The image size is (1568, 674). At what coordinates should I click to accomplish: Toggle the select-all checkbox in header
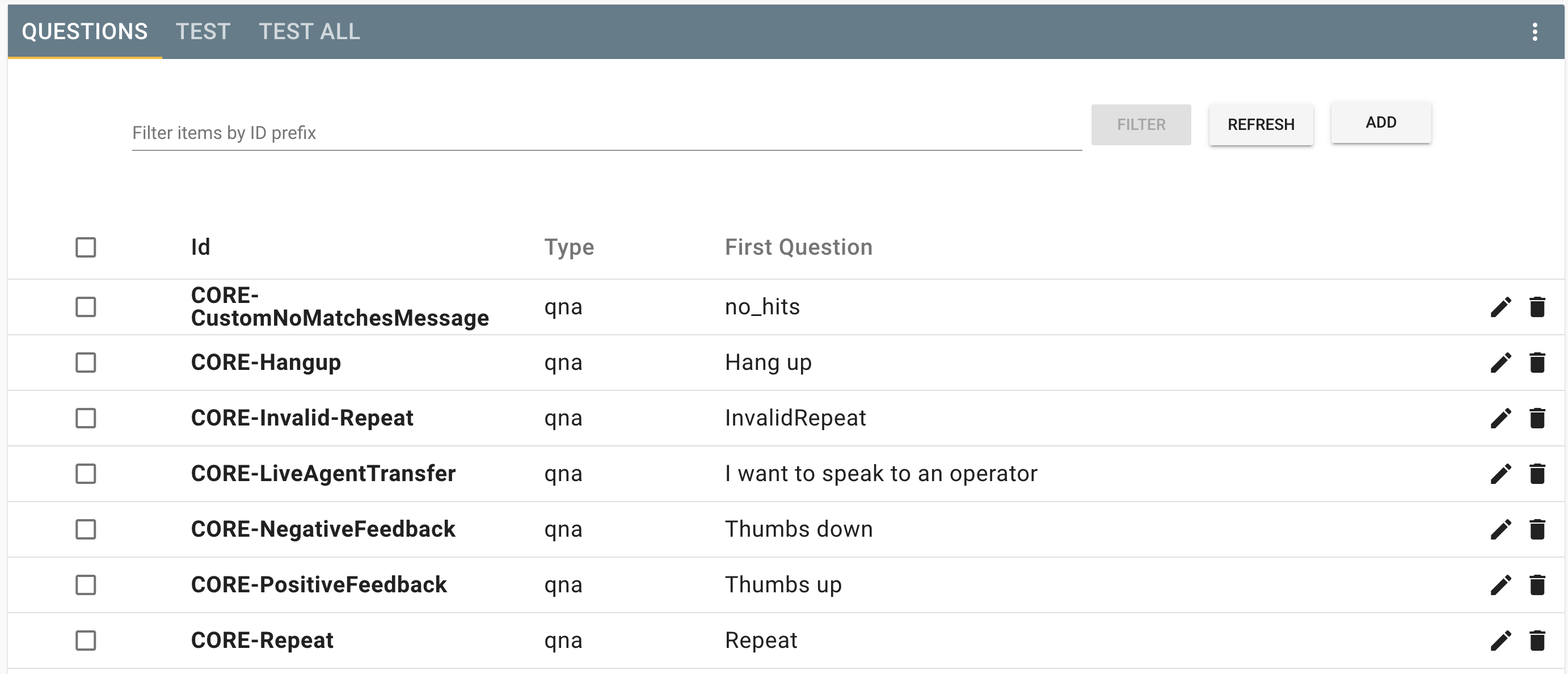click(86, 247)
